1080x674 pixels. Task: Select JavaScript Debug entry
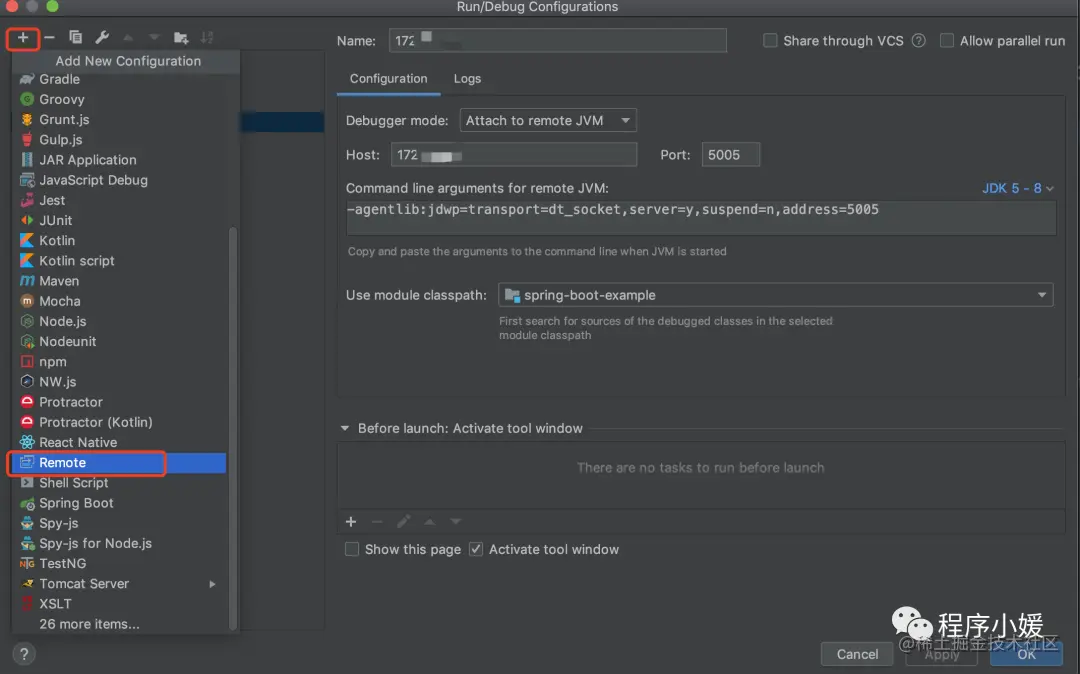(x=118, y=180)
